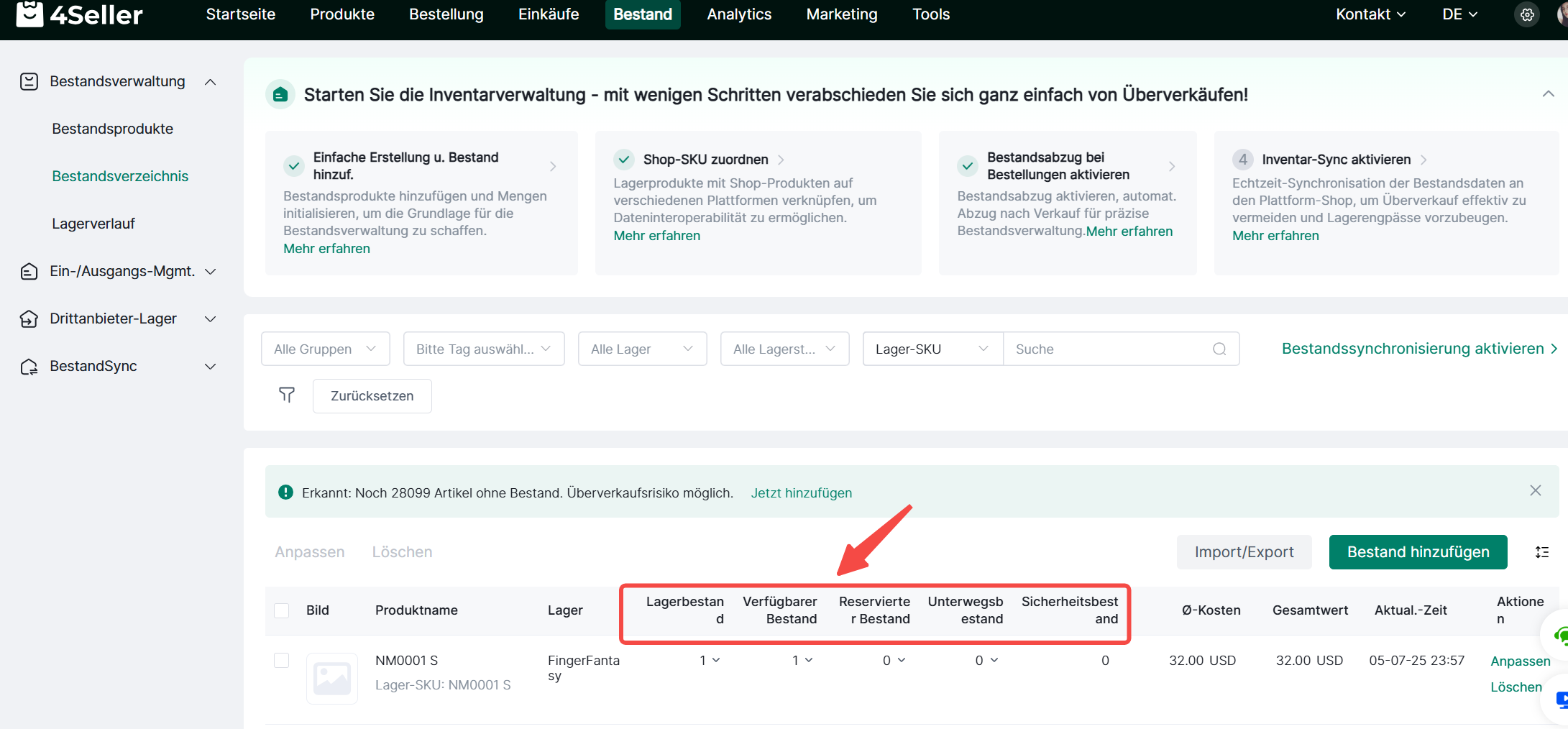Switch to the Analytics menu
The height and width of the screenshot is (729, 1568).
pos(738,14)
